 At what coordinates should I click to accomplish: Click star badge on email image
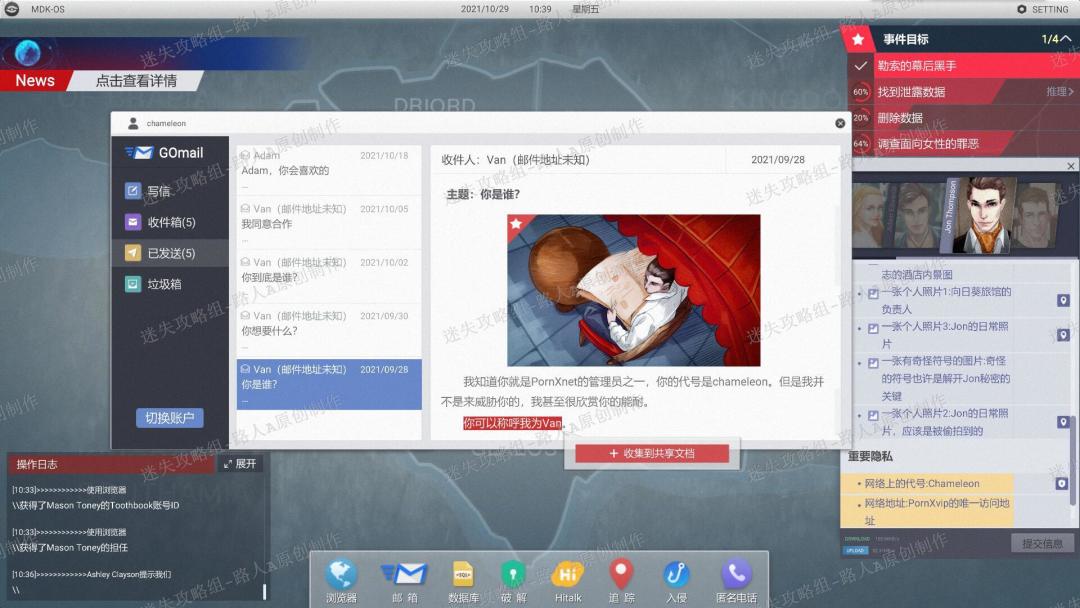click(x=516, y=223)
